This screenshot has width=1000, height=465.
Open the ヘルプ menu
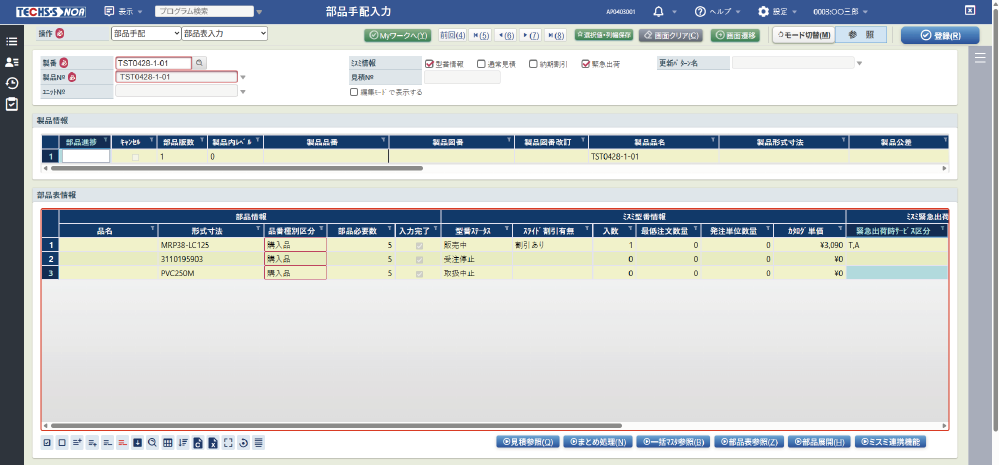pyautogui.click(x=718, y=11)
